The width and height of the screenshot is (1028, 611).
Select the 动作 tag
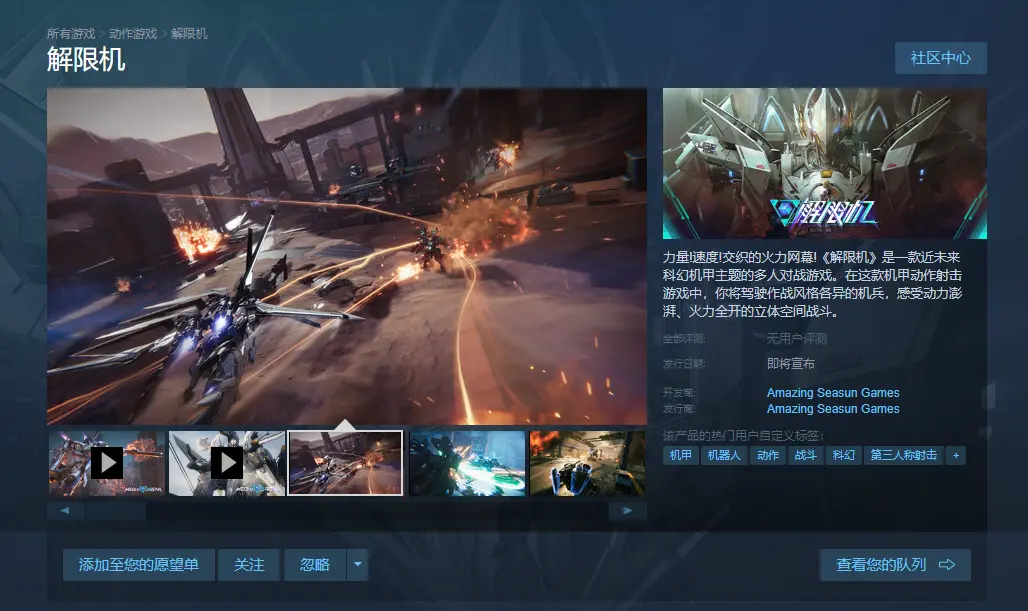[x=768, y=455]
